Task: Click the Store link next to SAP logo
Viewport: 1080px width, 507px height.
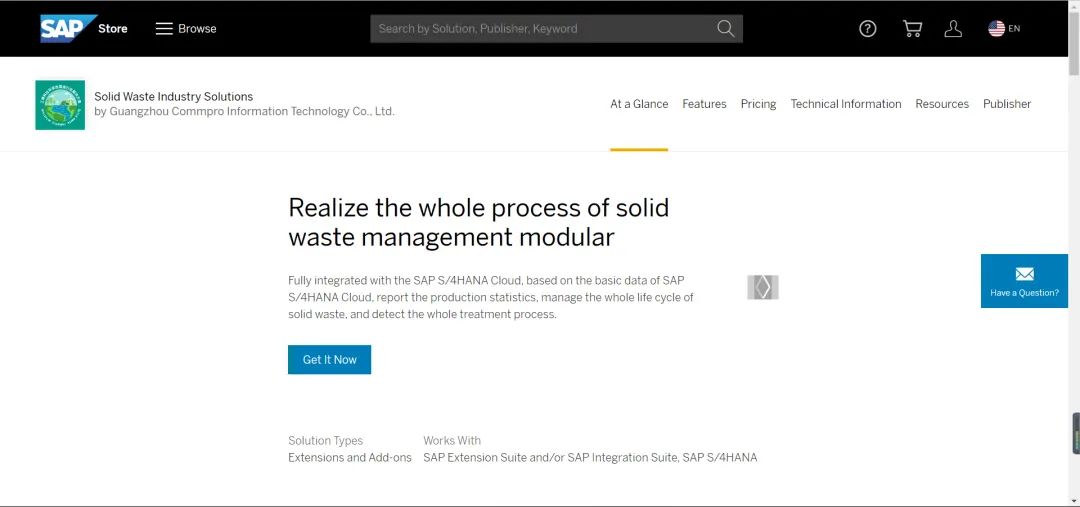Action: 113,28
